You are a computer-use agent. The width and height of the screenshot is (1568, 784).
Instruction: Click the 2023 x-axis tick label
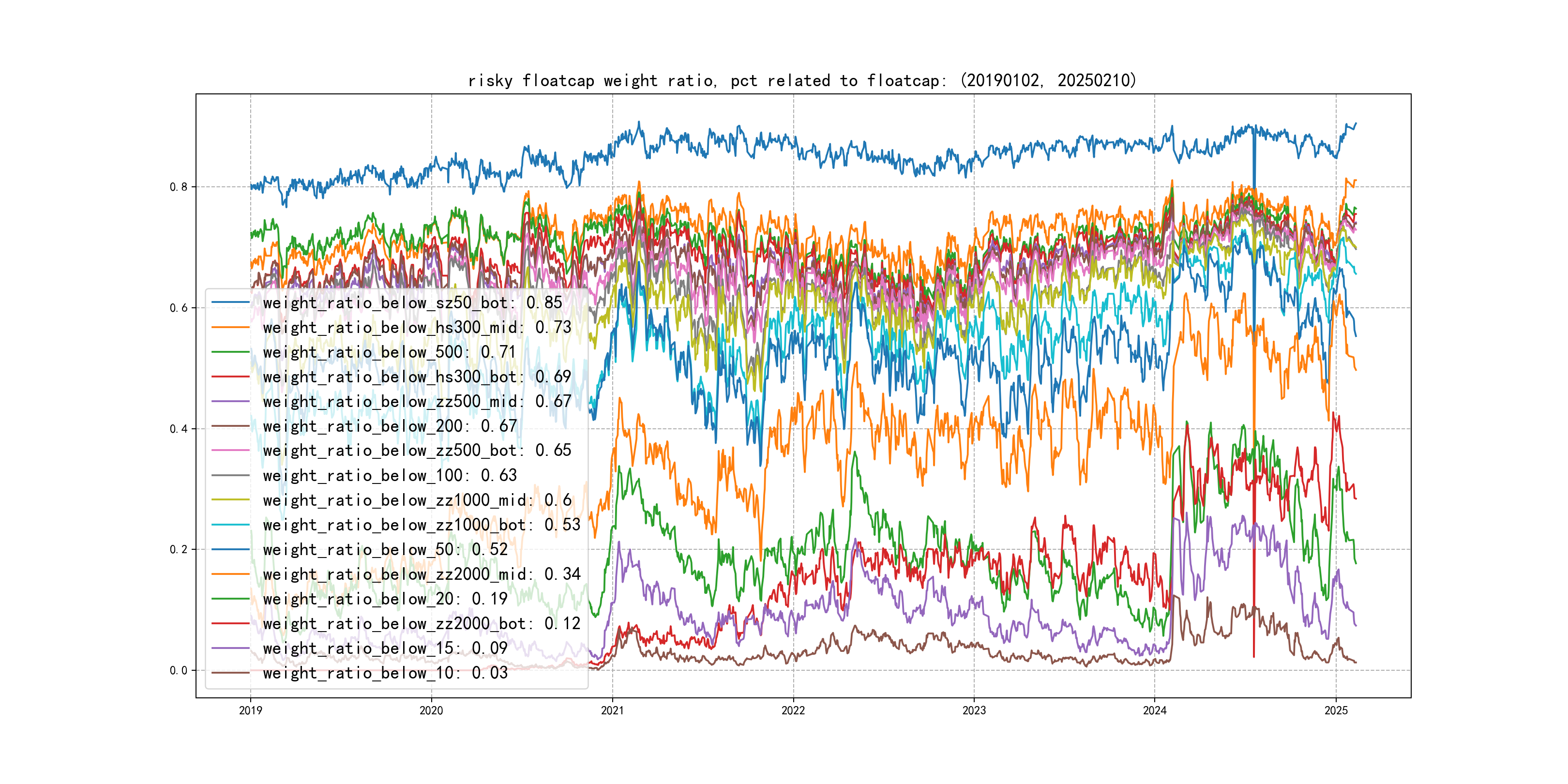[974, 710]
